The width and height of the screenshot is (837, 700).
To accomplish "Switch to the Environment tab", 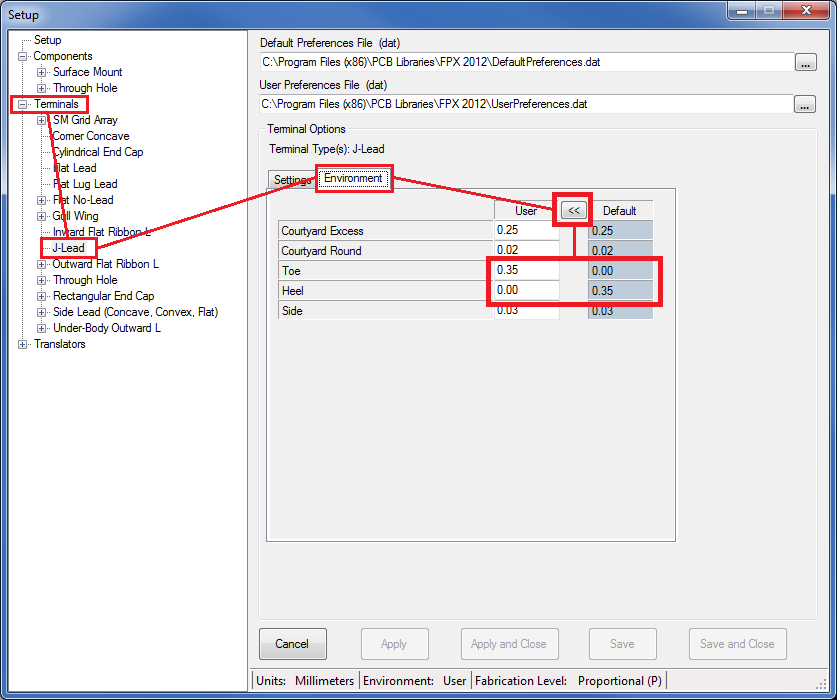I will (353, 178).
